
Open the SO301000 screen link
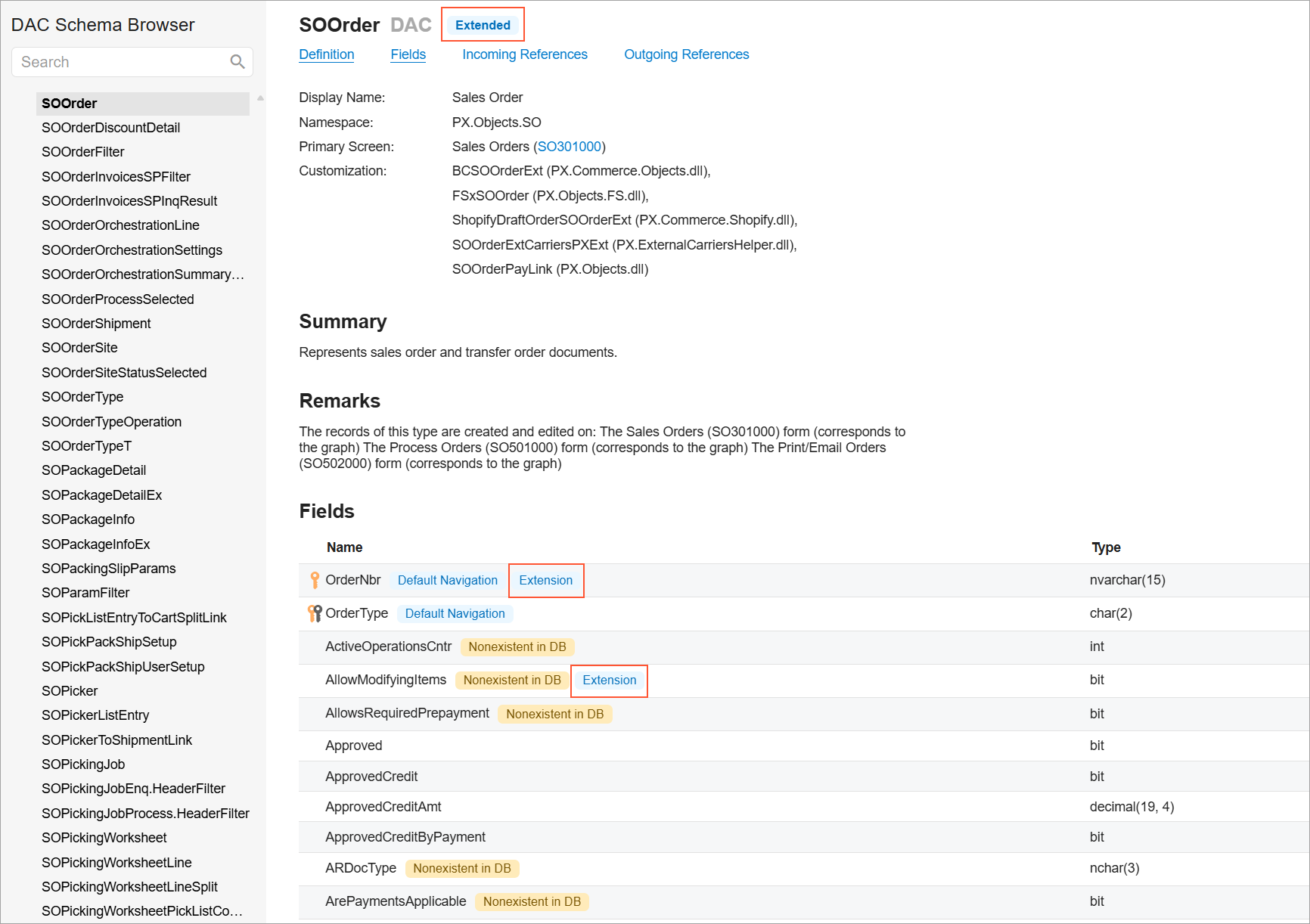(x=570, y=147)
